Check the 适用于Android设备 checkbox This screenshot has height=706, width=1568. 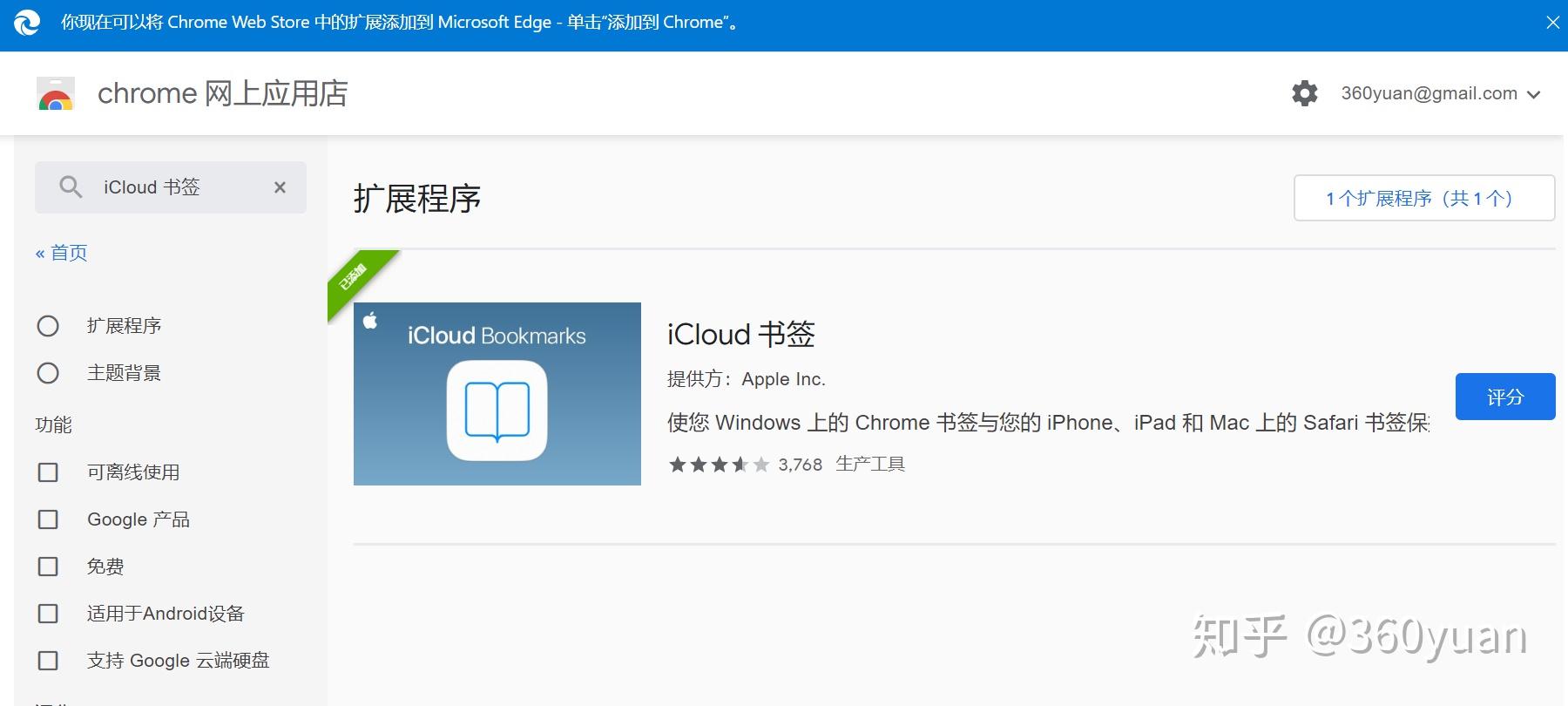[48, 614]
